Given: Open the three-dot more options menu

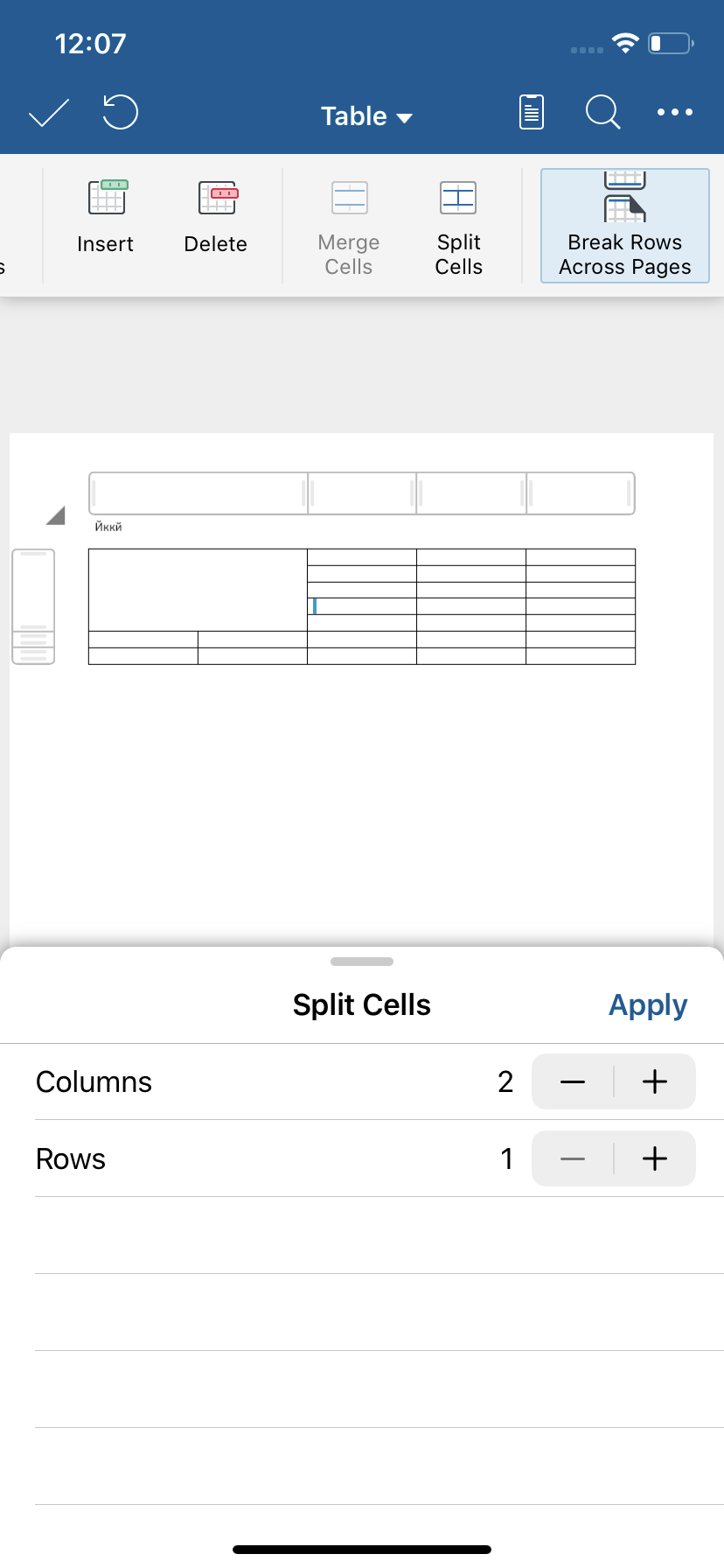Looking at the screenshot, I should click(x=675, y=112).
